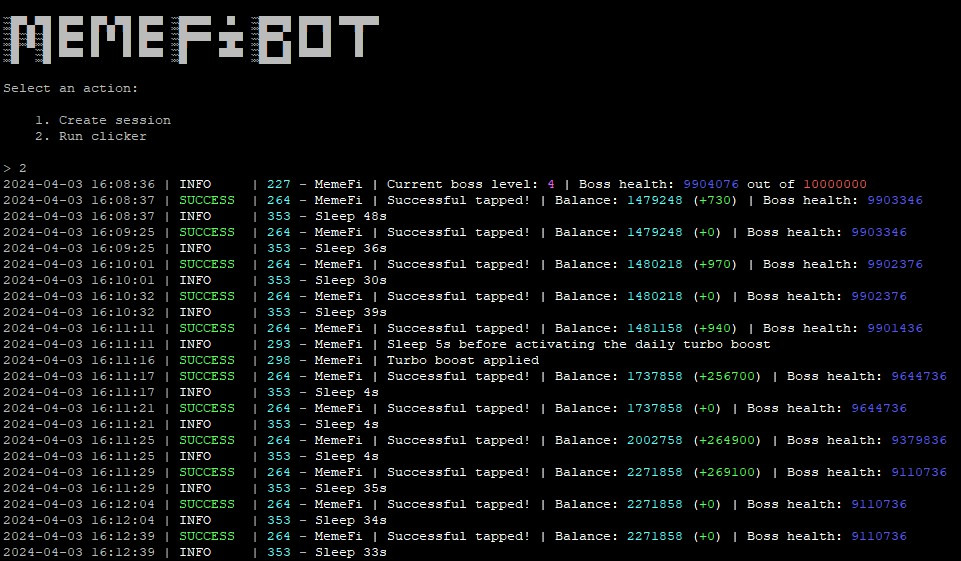Click balance gain (+256700)
961x561 pixels.
point(727,376)
